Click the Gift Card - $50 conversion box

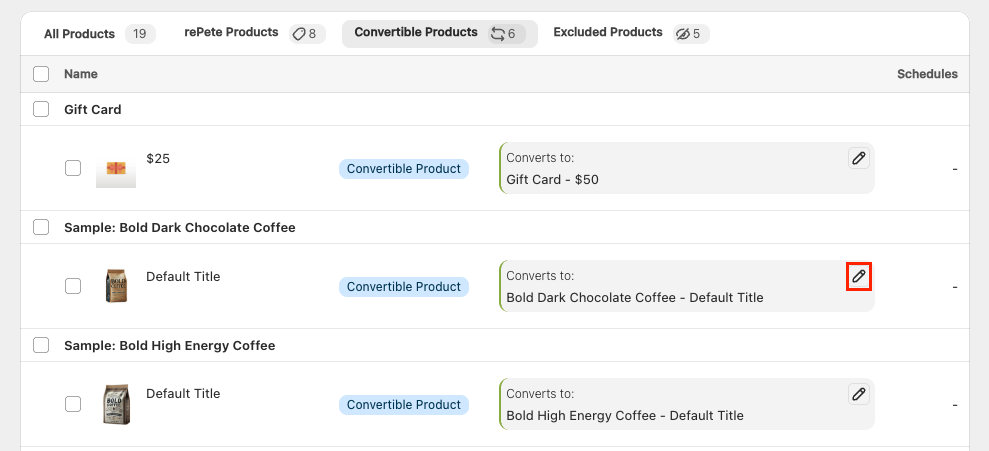point(687,168)
